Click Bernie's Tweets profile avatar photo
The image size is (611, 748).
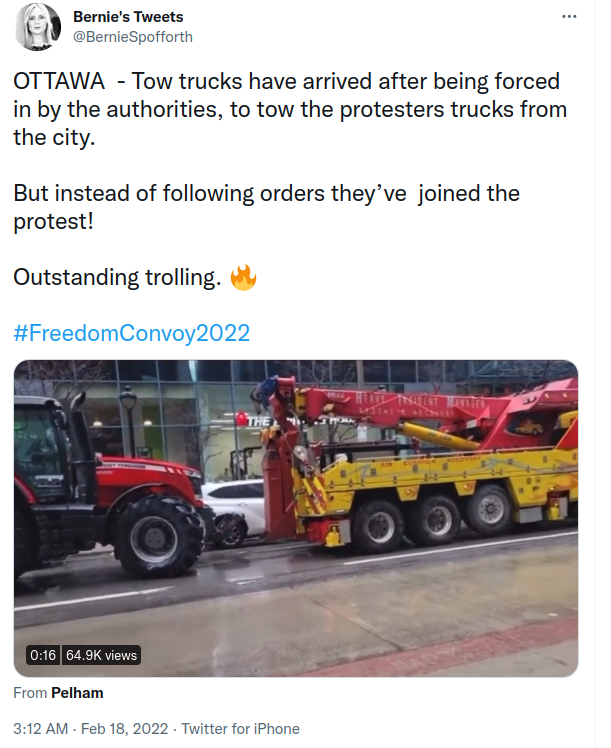[38, 26]
